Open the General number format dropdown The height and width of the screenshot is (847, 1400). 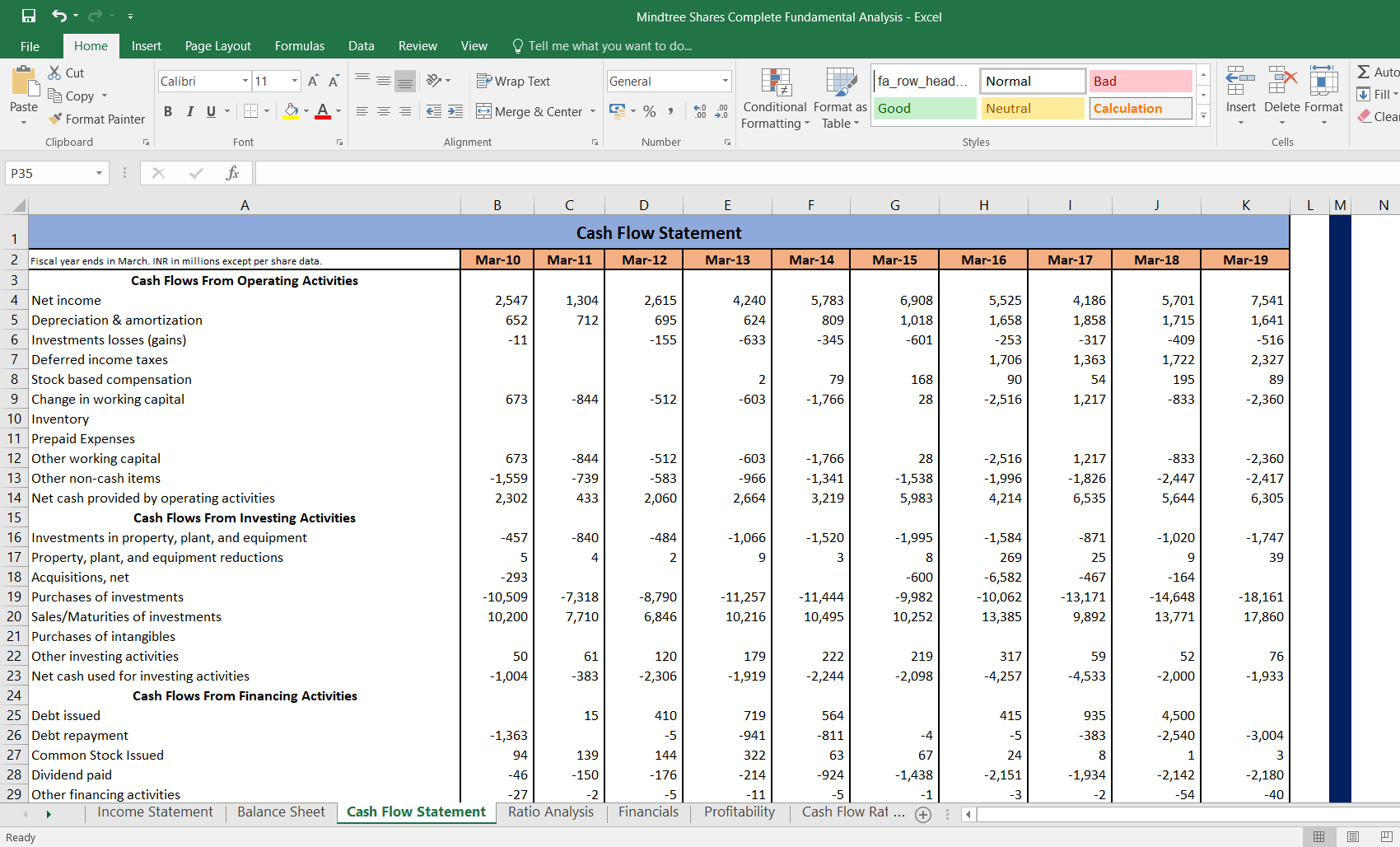click(725, 81)
